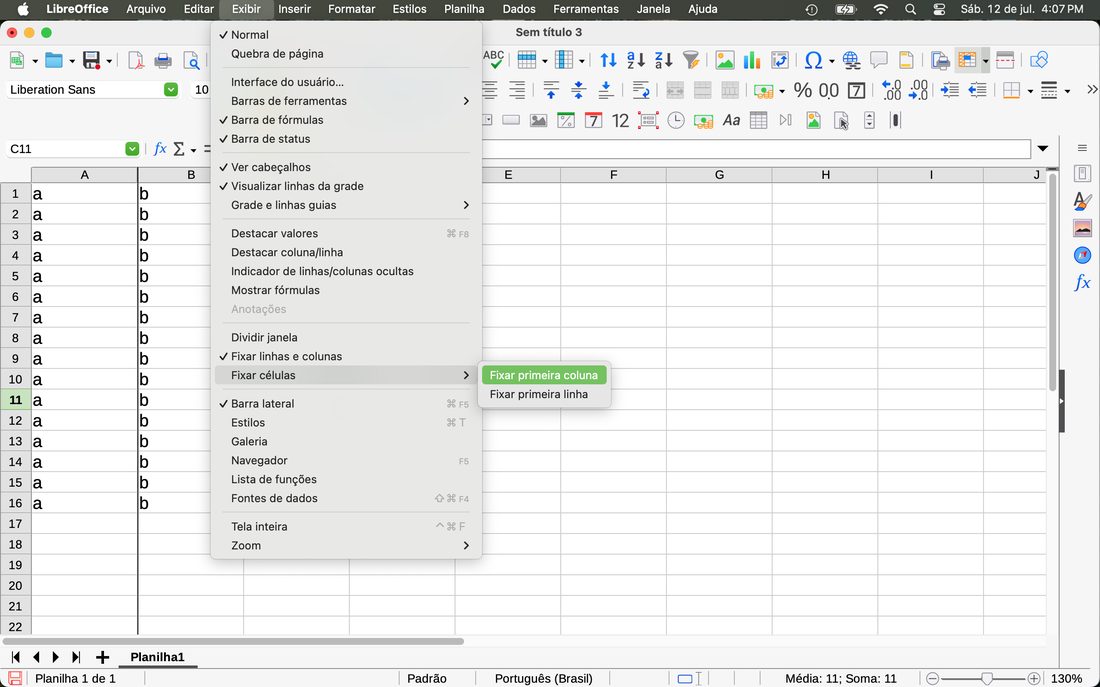Expand the formula bar dropdown arrow
This screenshot has height=687, width=1100.
[x=1042, y=149]
